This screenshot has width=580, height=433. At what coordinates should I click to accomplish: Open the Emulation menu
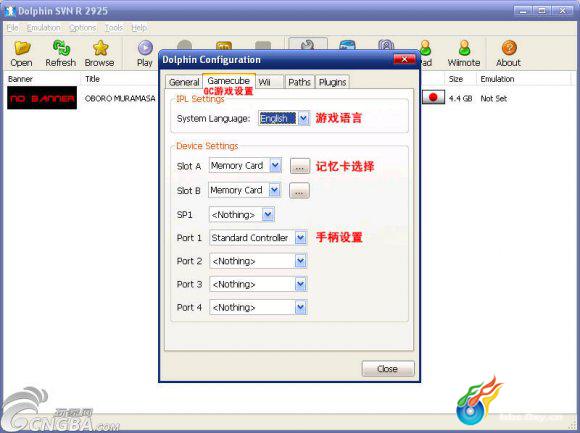tap(44, 28)
